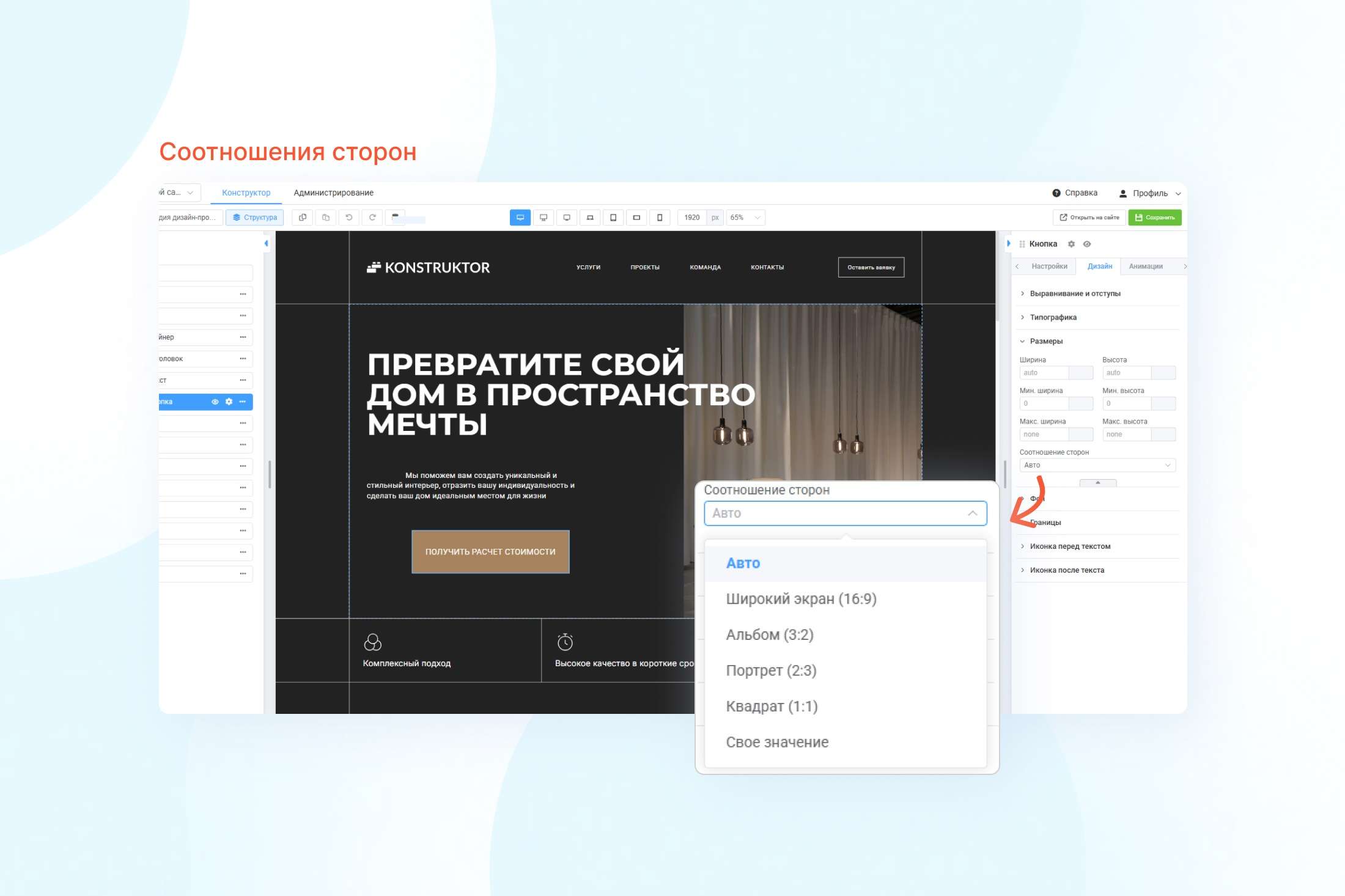The width and height of the screenshot is (1345, 896).
Task: Click the undo arrow icon
Action: (x=349, y=218)
